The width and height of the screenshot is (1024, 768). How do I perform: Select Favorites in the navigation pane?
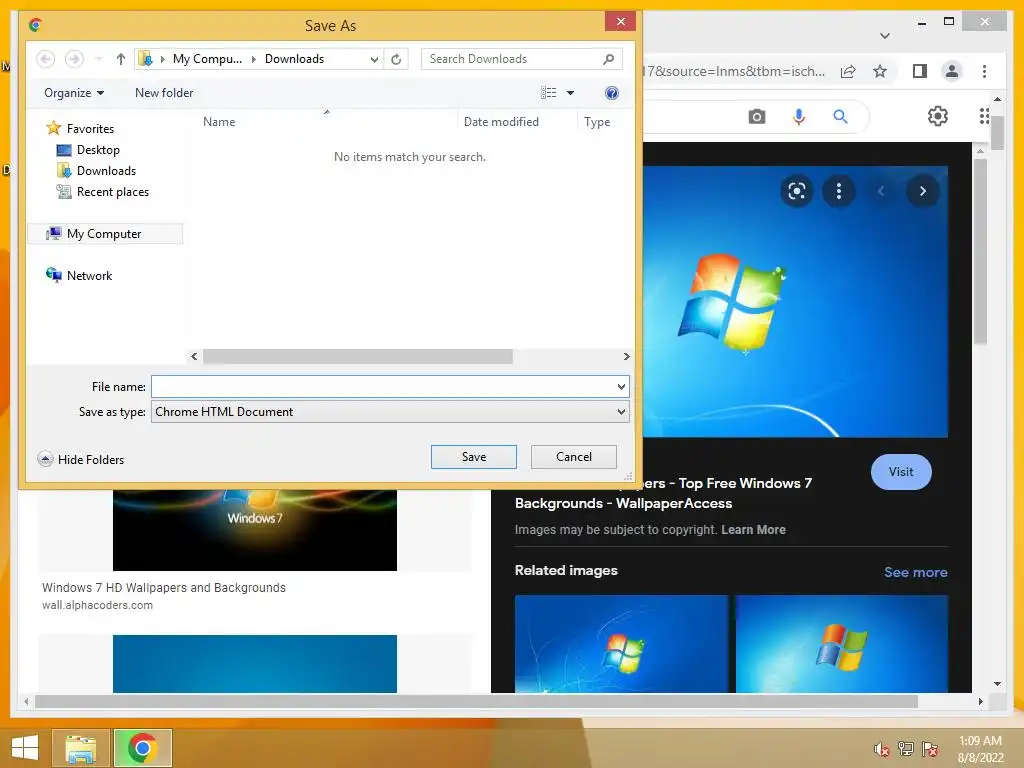90,129
